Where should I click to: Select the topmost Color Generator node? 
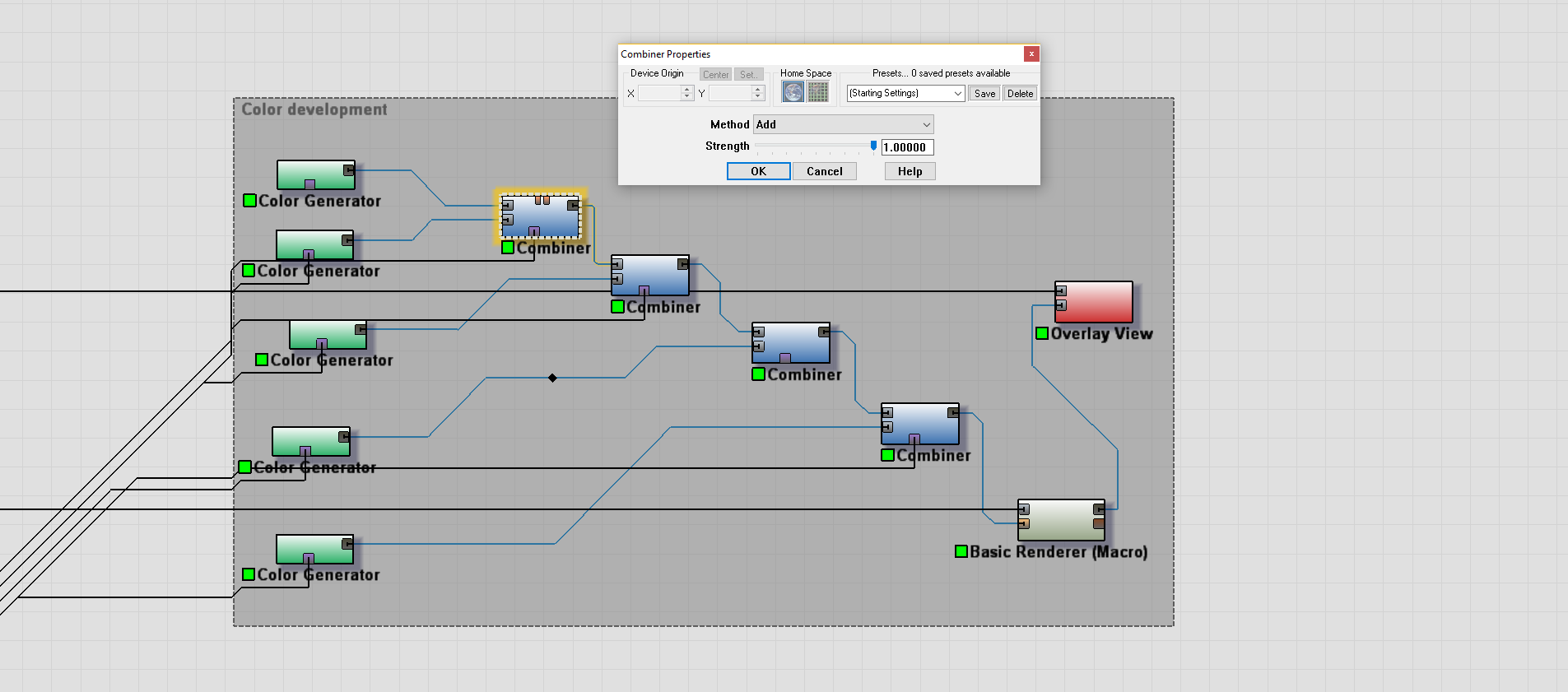pos(316,174)
